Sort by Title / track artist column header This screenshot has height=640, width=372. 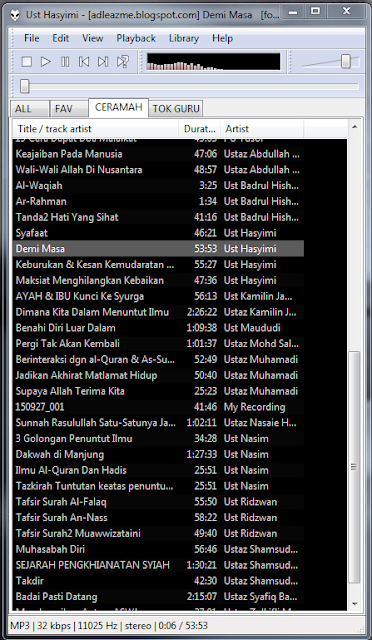pos(96,129)
